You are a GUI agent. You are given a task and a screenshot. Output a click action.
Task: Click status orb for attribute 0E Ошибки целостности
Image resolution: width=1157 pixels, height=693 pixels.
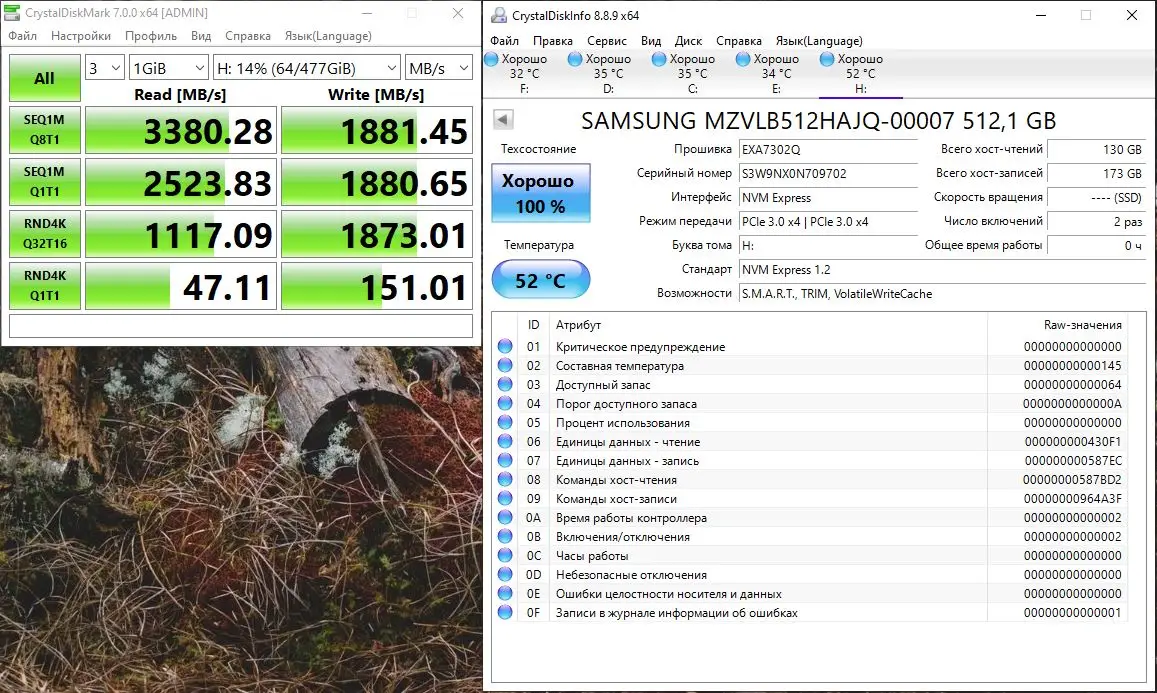point(505,594)
